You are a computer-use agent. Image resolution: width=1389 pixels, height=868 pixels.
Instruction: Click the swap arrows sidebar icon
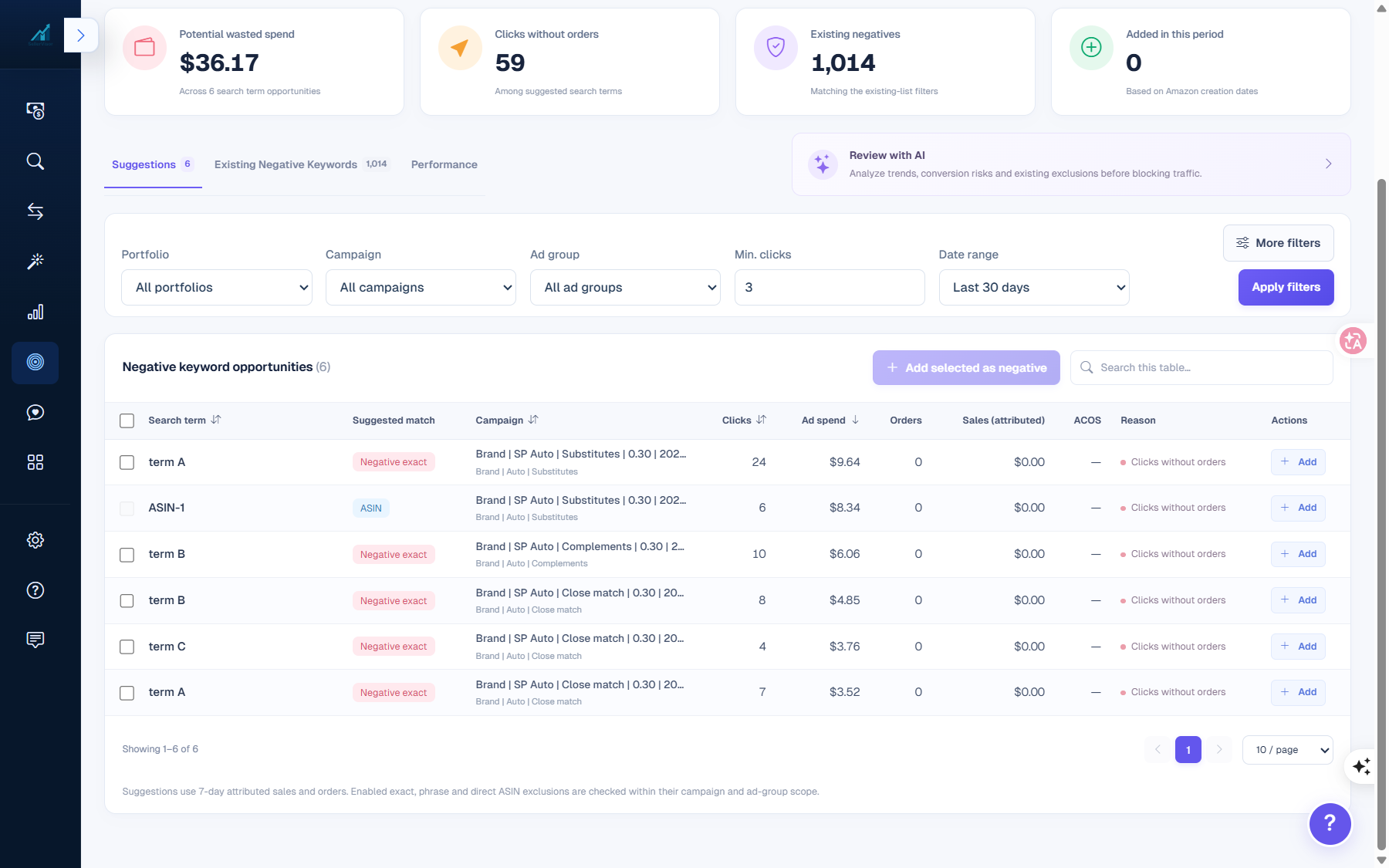pyautogui.click(x=35, y=211)
